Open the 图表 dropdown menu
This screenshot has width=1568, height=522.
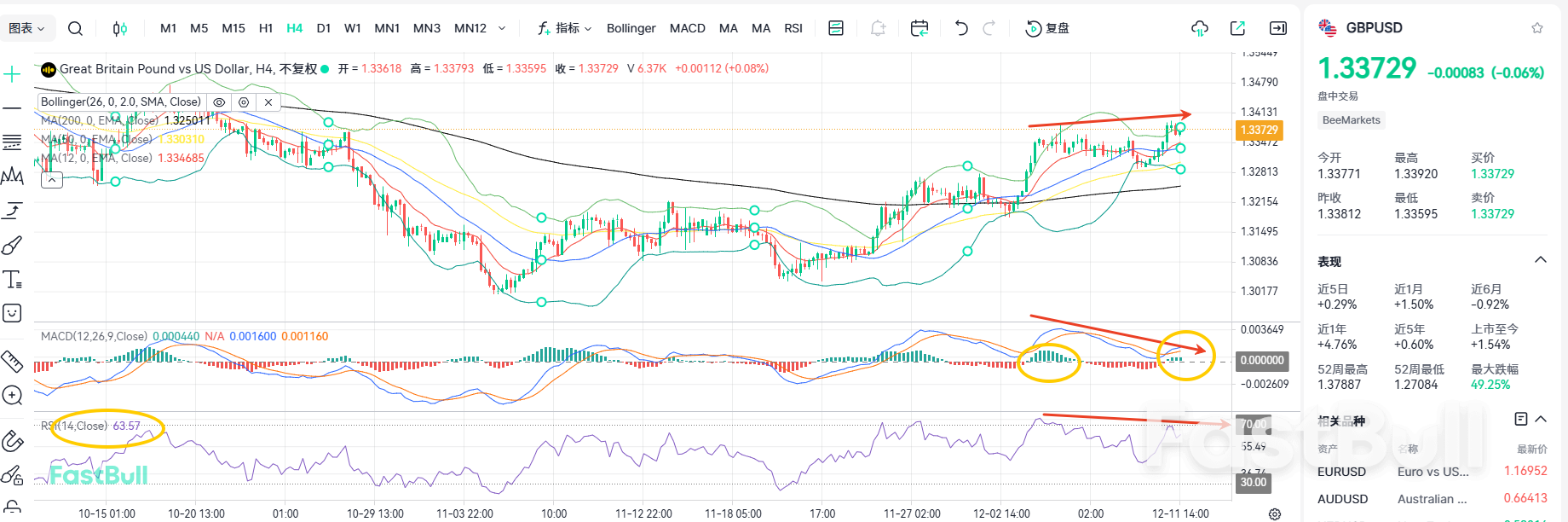pos(26,28)
